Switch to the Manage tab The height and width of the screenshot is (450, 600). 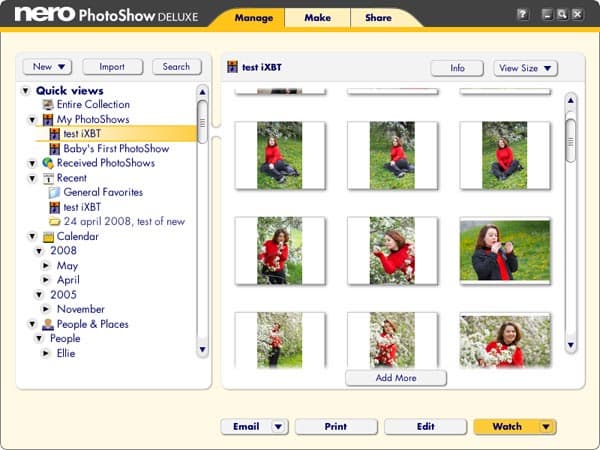tap(254, 18)
